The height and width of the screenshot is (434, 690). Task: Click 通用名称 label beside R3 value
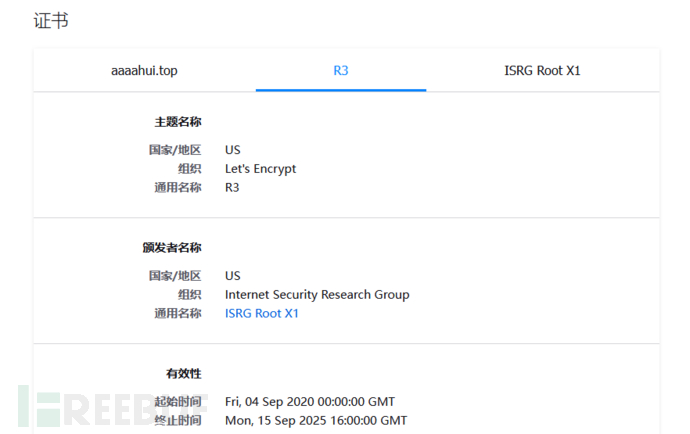[x=178, y=188]
